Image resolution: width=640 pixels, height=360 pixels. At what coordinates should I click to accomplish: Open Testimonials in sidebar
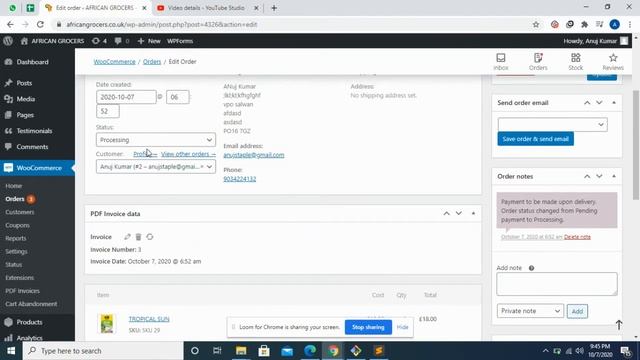34,131
